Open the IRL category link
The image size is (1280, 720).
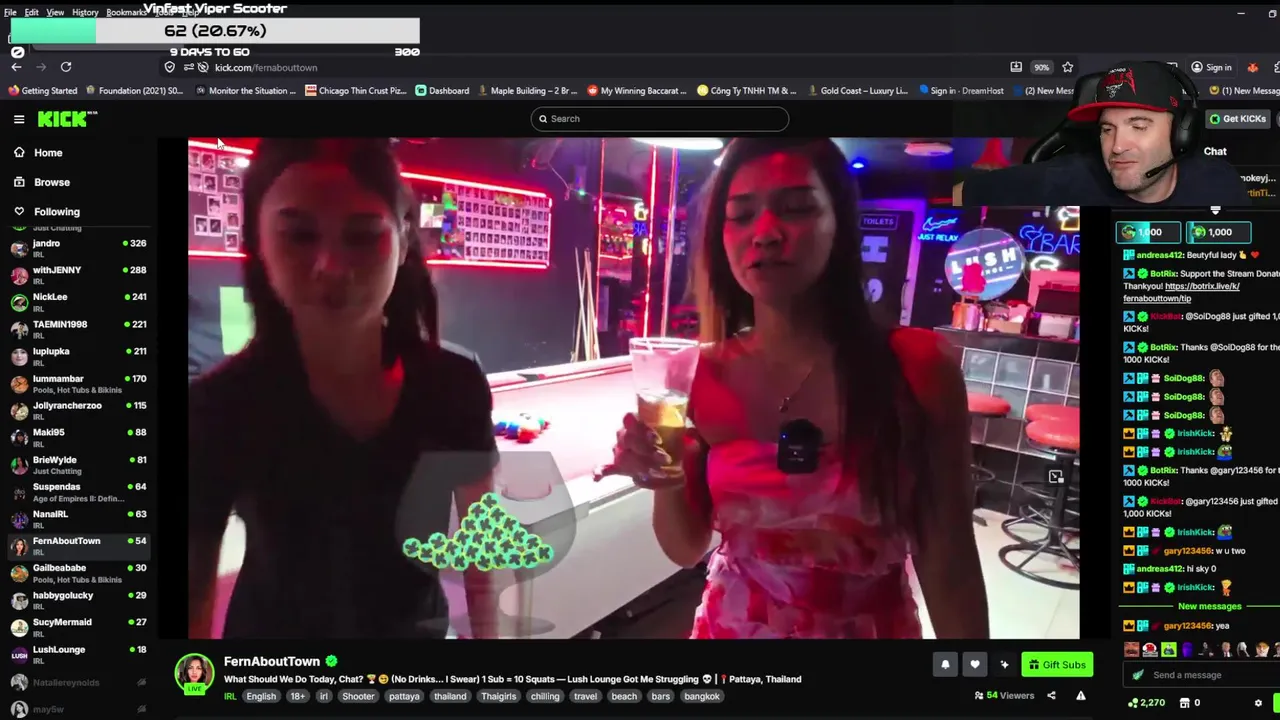[x=230, y=697]
